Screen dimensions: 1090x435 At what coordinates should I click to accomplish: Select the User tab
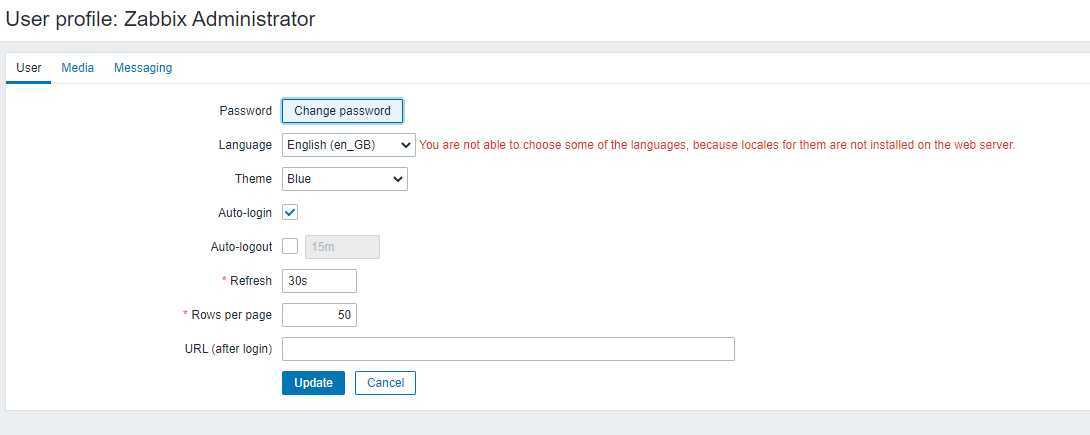pyautogui.click(x=29, y=68)
